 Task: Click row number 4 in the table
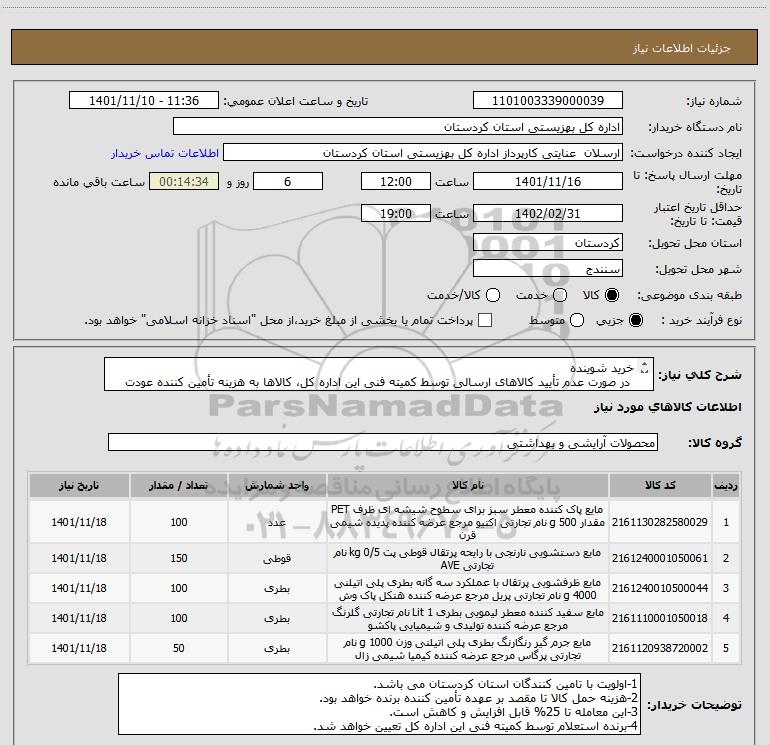pos(726,618)
